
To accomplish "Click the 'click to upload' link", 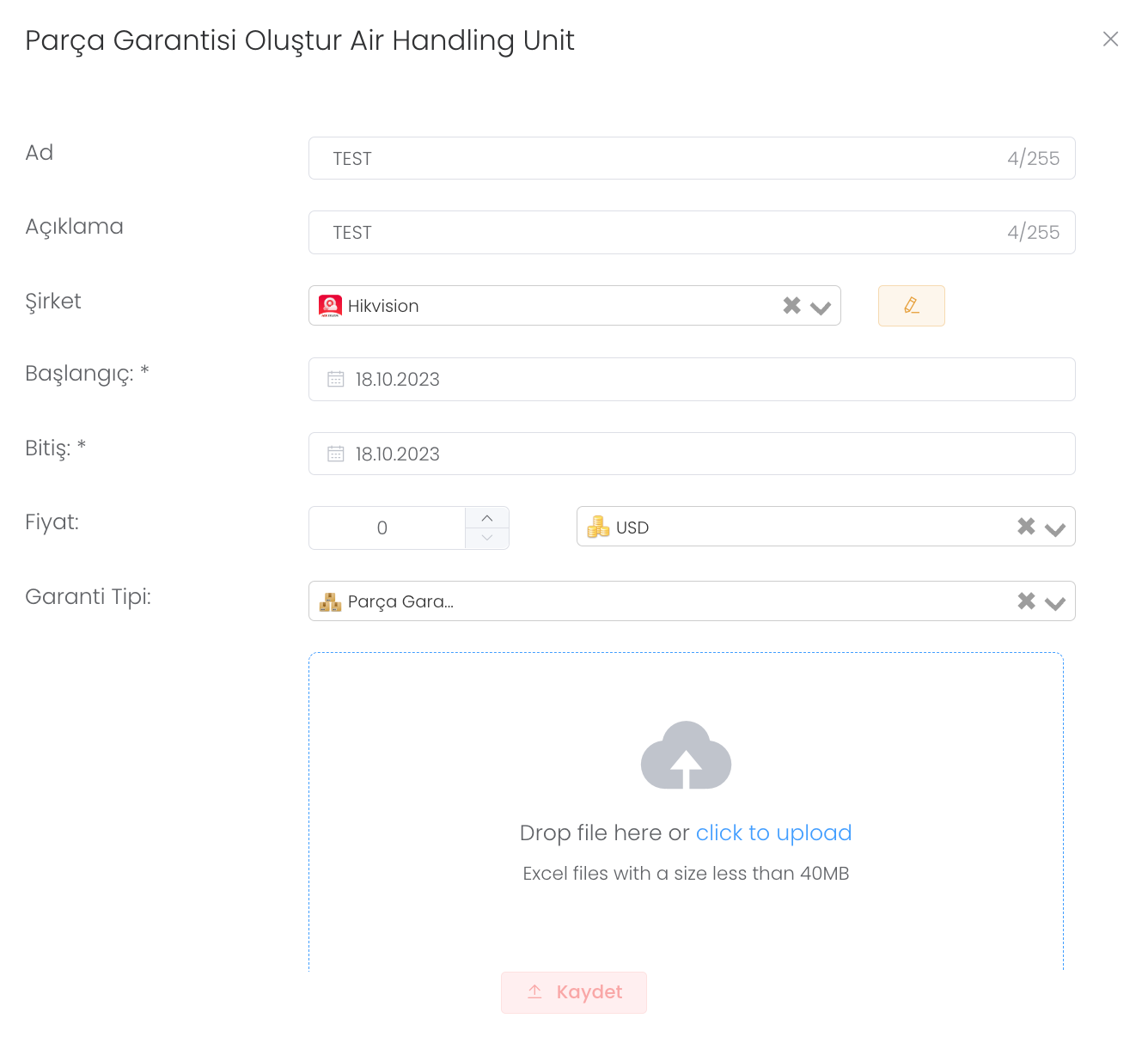I will tap(773, 832).
